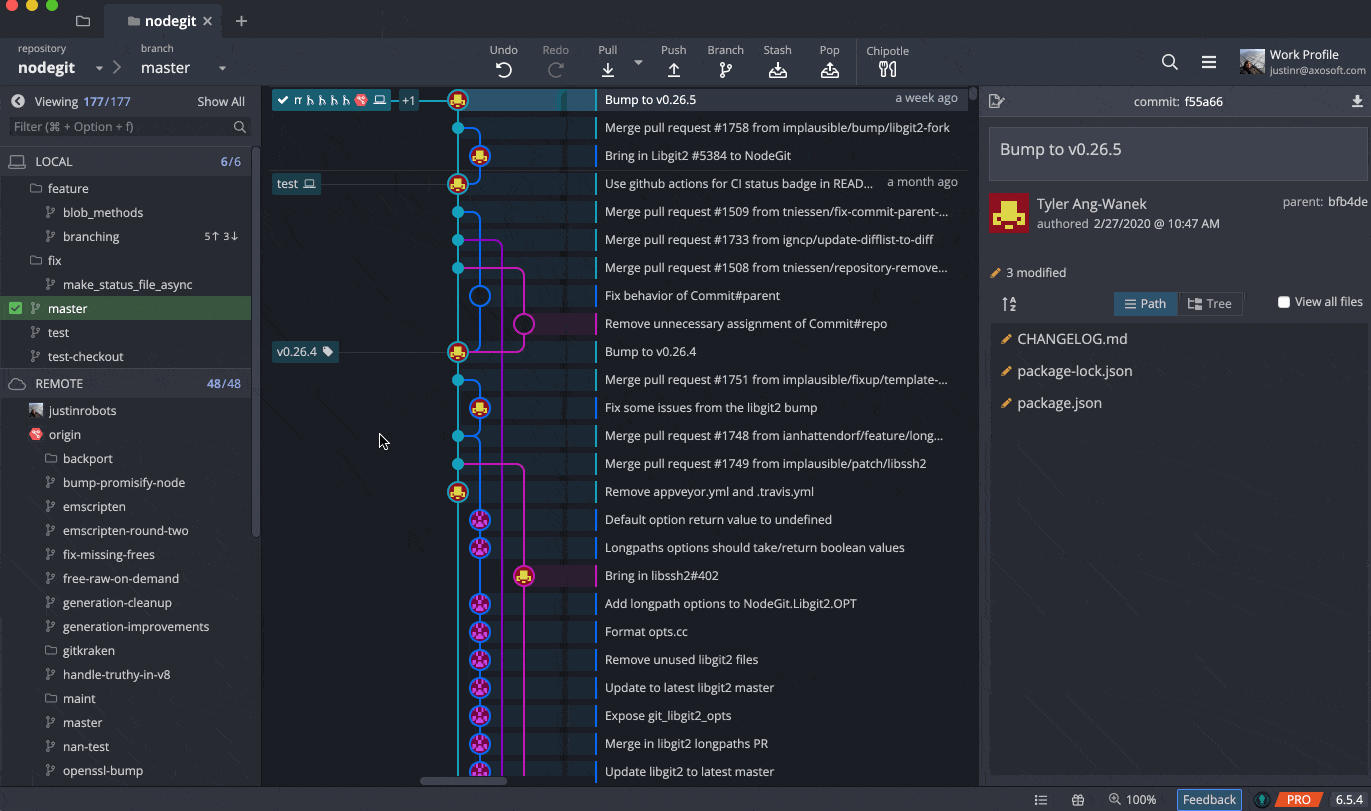Pop the stash using the Pop icon
Screen dimensions: 1371x811
click(830, 69)
